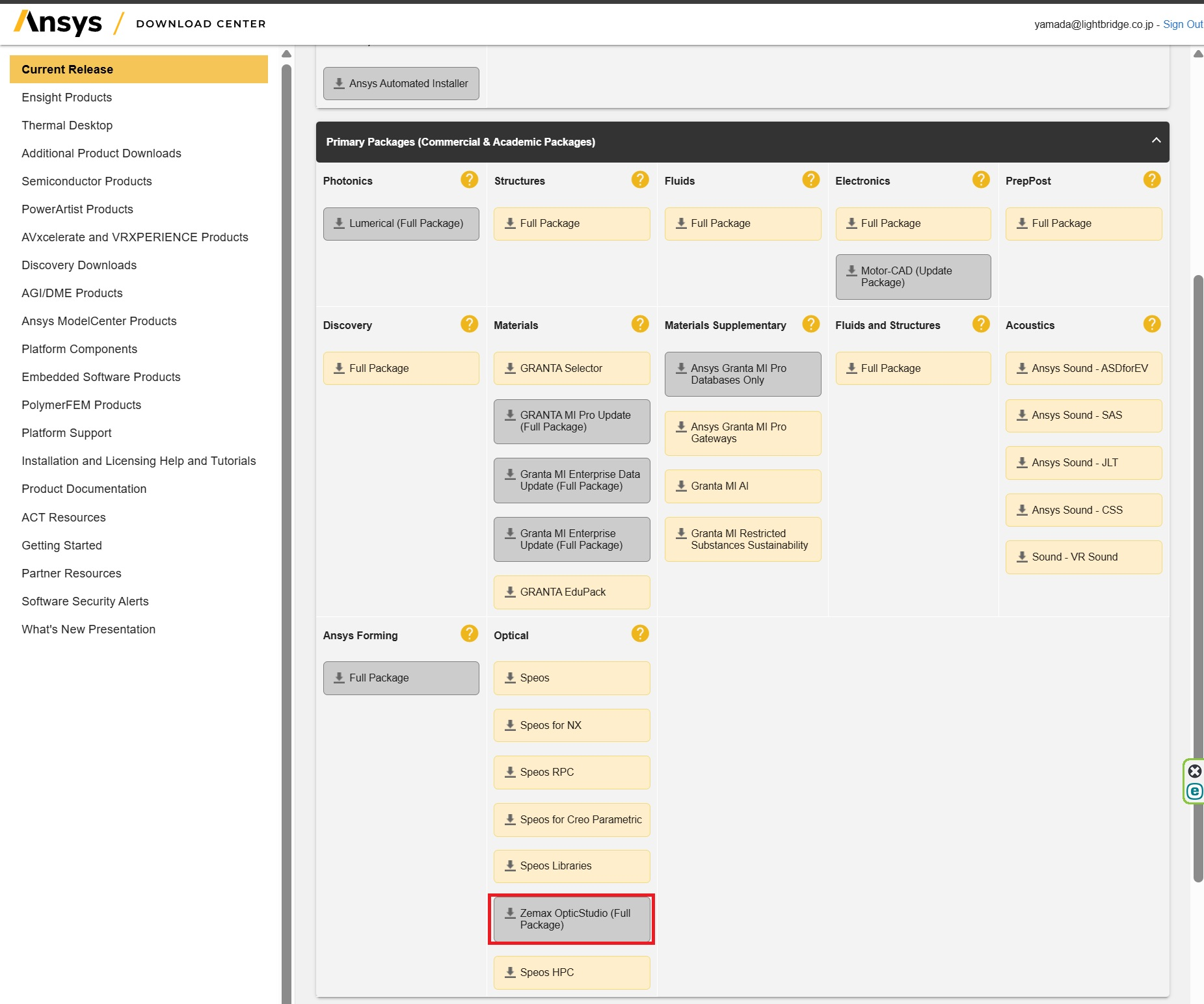The height and width of the screenshot is (1004, 1204).
Task: Open Platform Support from sidebar
Action: [x=66, y=433]
